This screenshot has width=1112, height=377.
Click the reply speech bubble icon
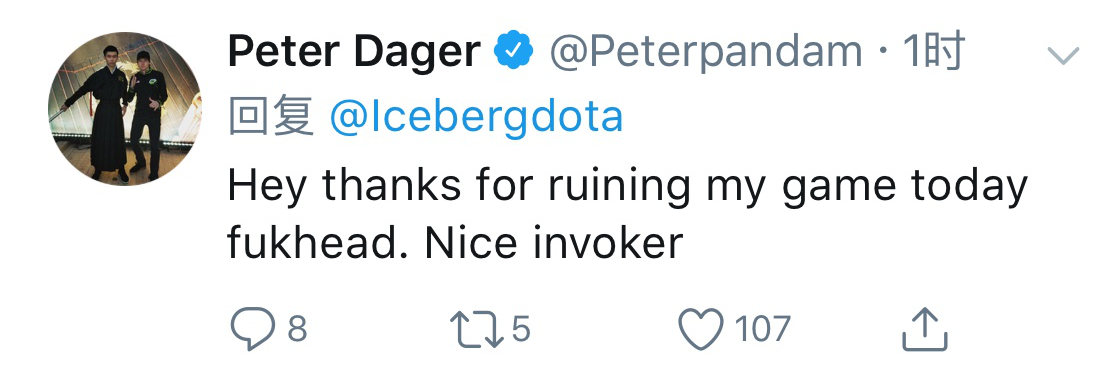(x=253, y=330)
